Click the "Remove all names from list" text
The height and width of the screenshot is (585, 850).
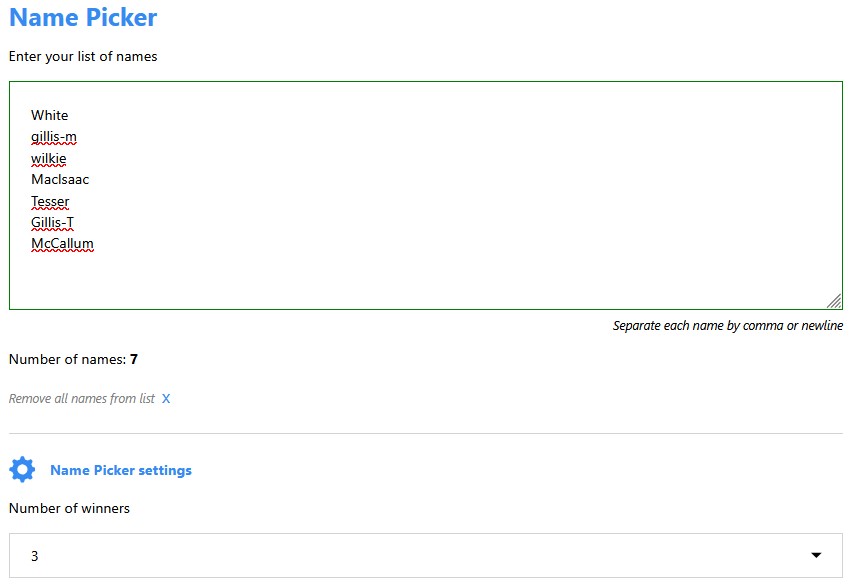point(82,399)
